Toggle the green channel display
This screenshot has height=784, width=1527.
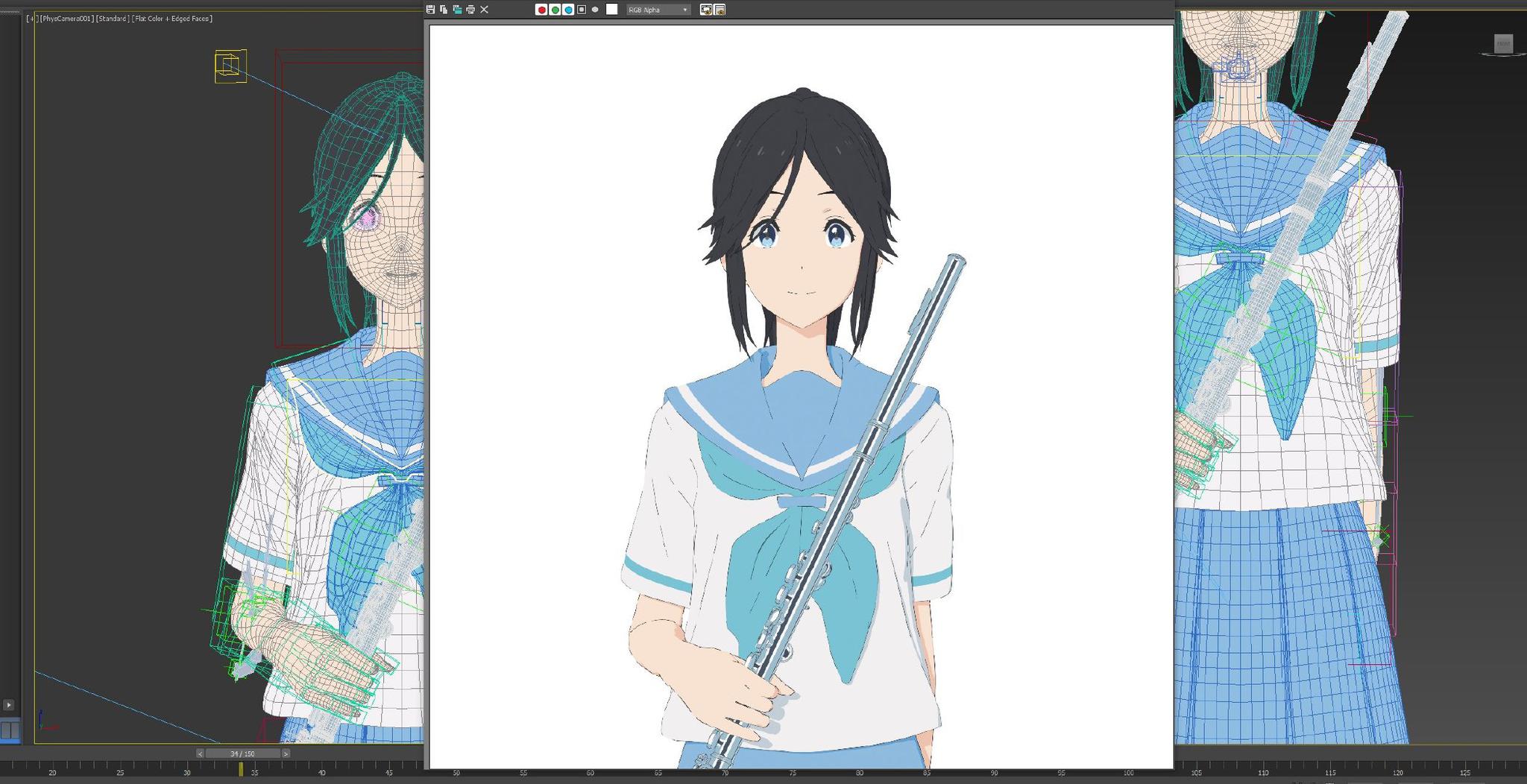point(555,10)
